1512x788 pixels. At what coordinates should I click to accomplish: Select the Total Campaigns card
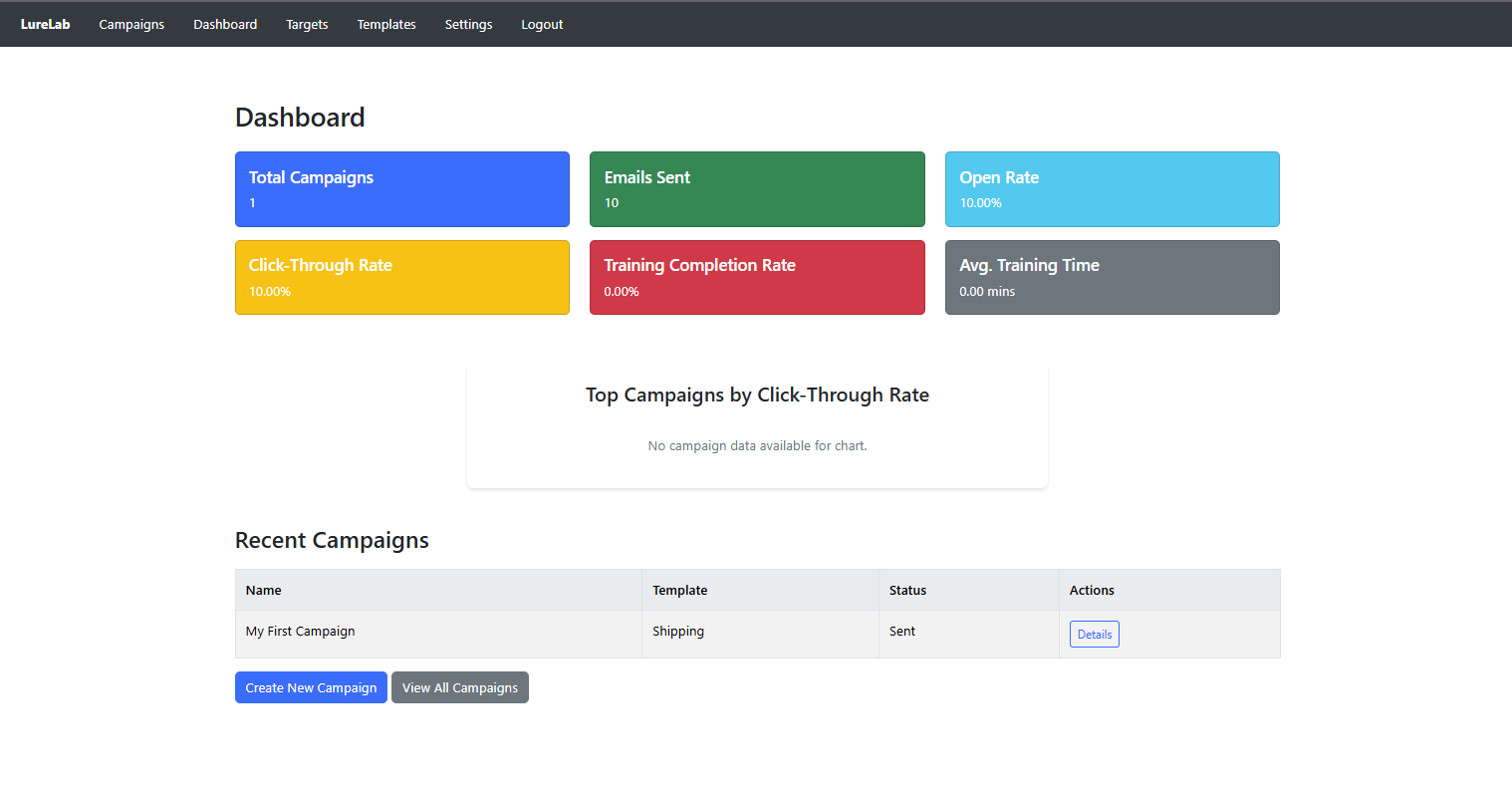pos(402,189)
